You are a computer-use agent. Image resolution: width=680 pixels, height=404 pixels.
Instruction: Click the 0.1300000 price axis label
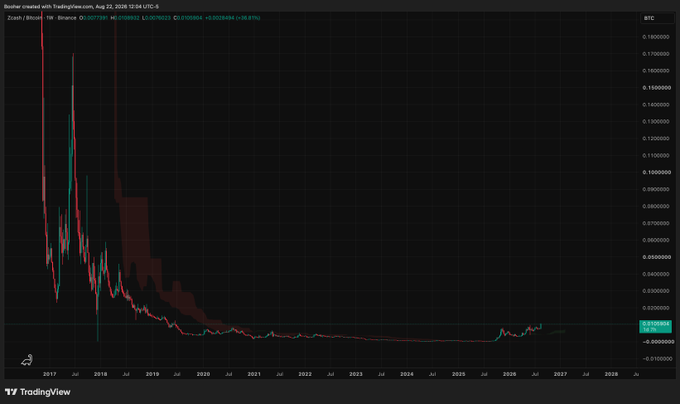click(x=655, y=121)
